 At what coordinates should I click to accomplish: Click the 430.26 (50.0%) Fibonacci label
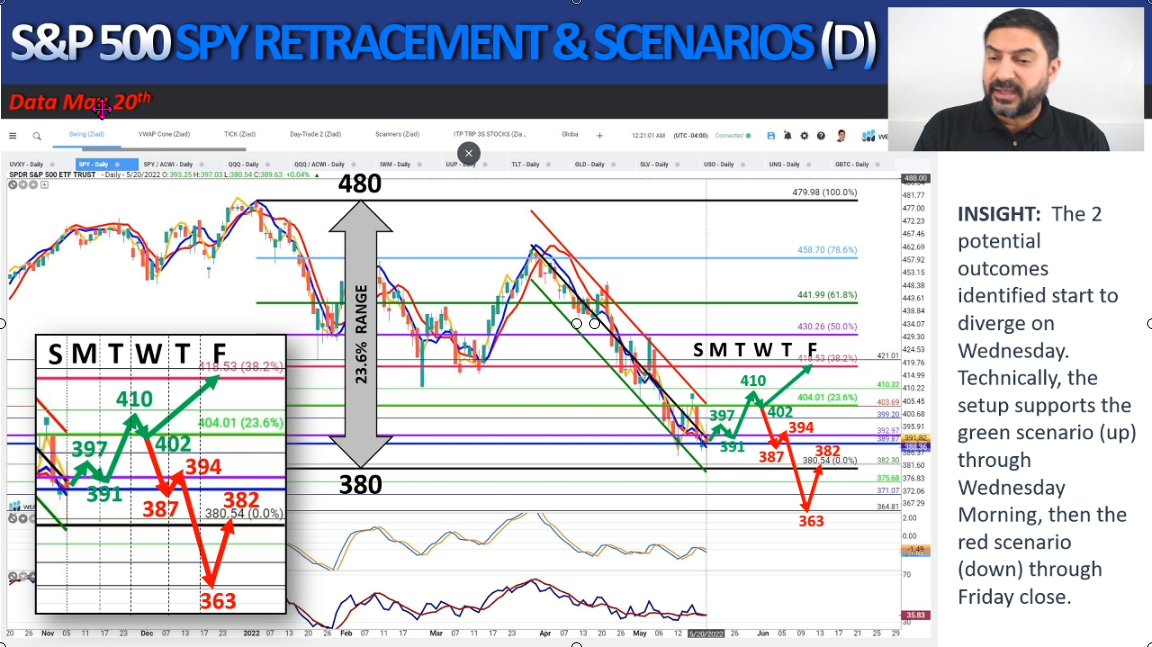click(827, 327)
